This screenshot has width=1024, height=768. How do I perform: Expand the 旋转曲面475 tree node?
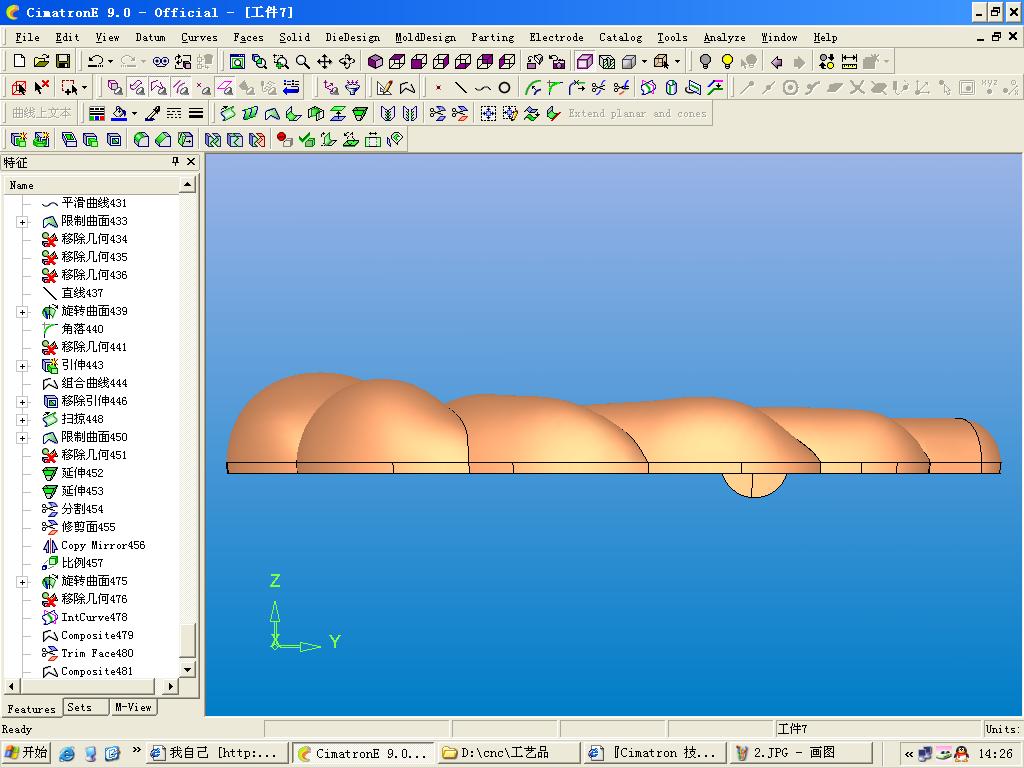pyautogui.click(x=22, y=582)
